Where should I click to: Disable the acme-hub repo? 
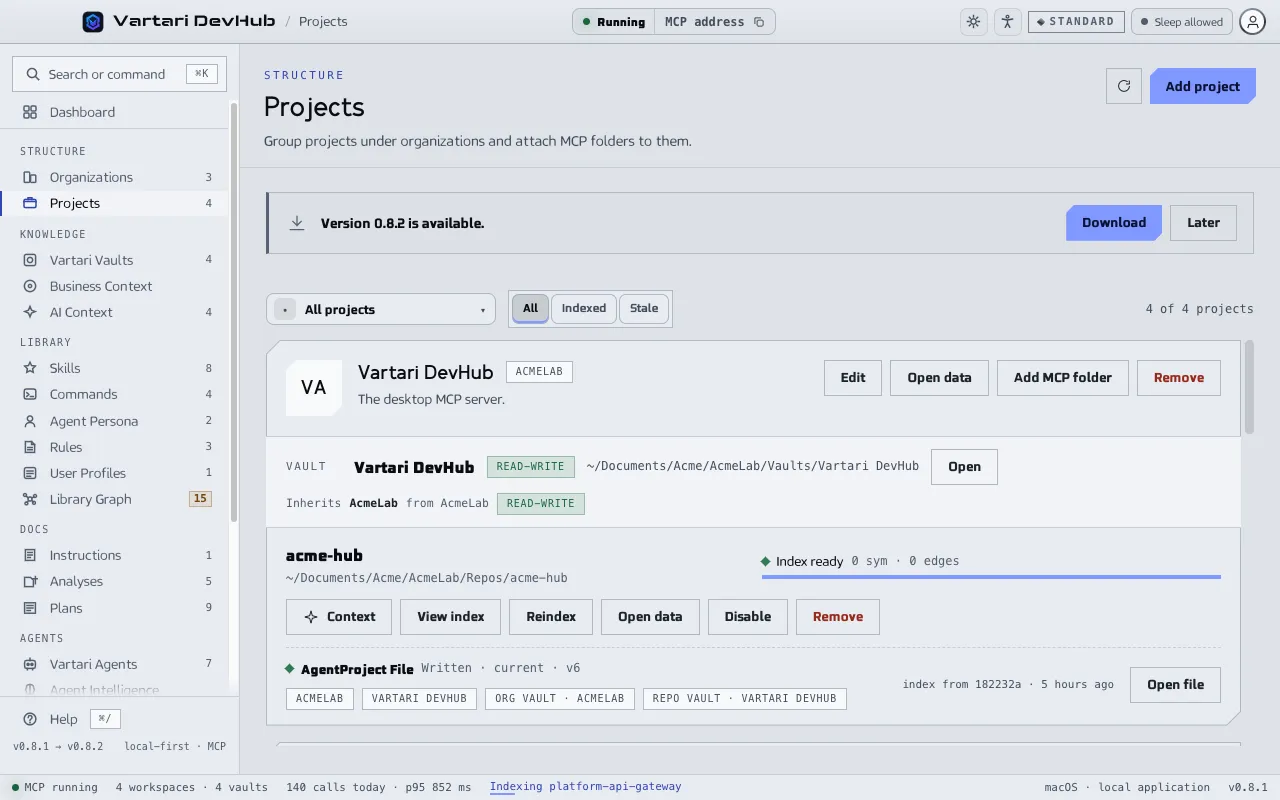(x=748, y=617)
